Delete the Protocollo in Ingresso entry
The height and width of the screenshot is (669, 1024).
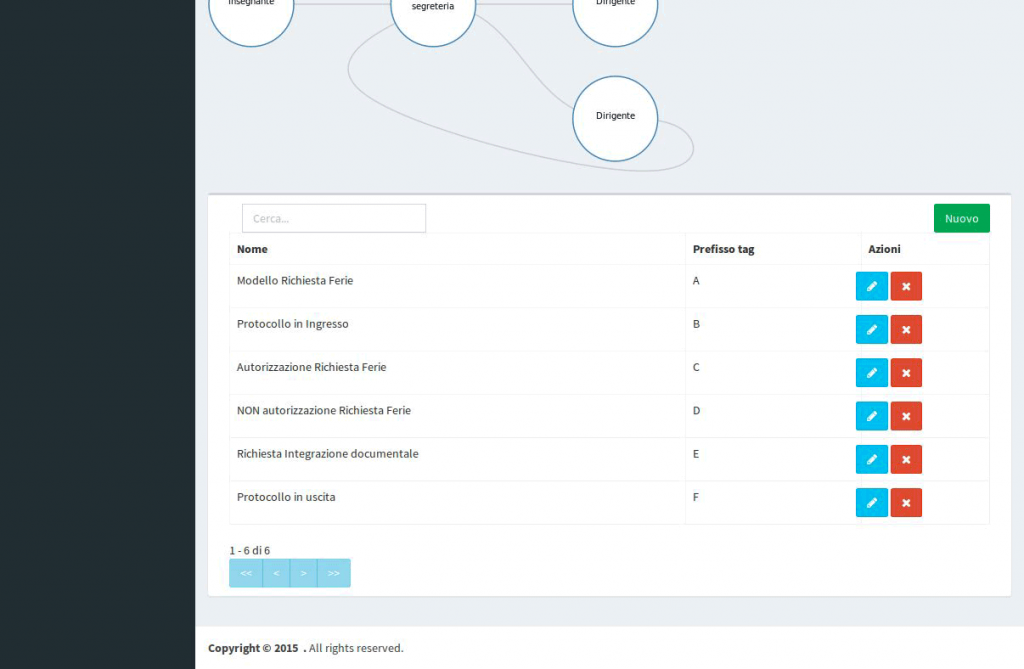(x=906, y=329)
